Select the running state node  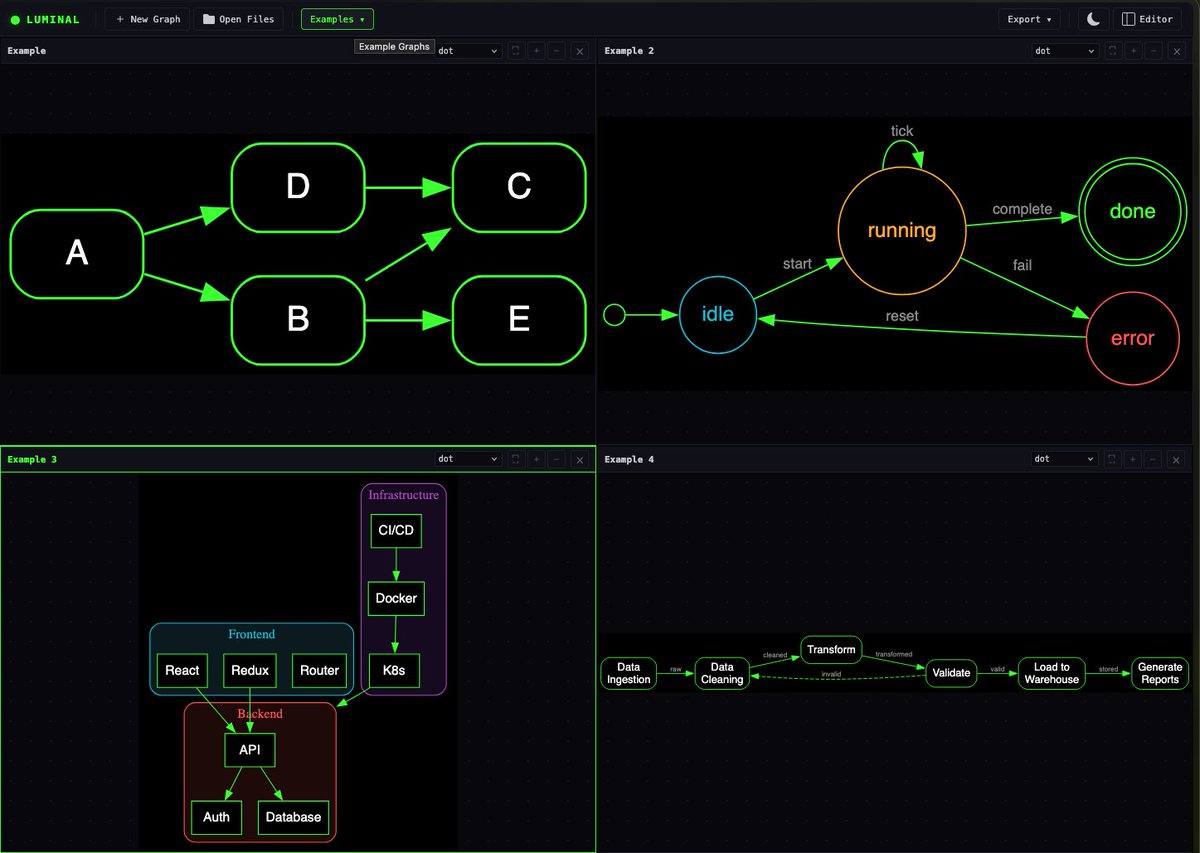pyautogui.click(x=902, y=231)
